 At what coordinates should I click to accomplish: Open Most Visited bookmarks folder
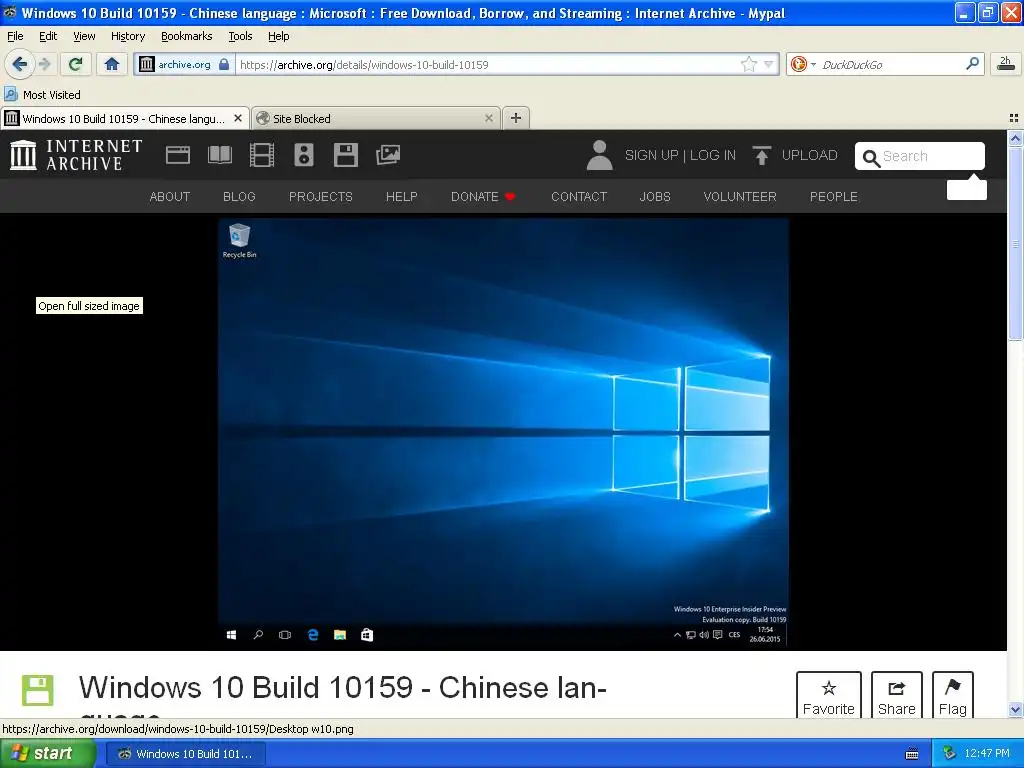point(42,95)
